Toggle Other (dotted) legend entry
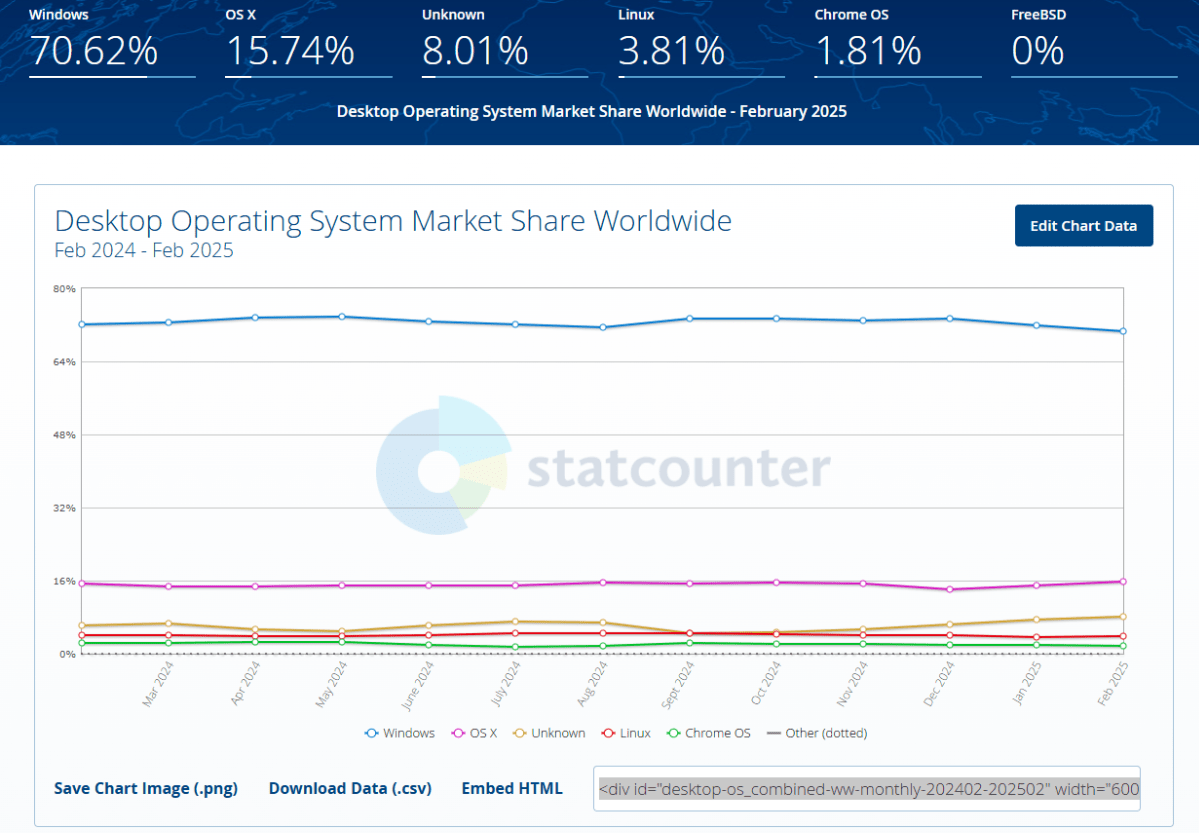The width and height of the screenshot is (1199, 833). (817, 733)
